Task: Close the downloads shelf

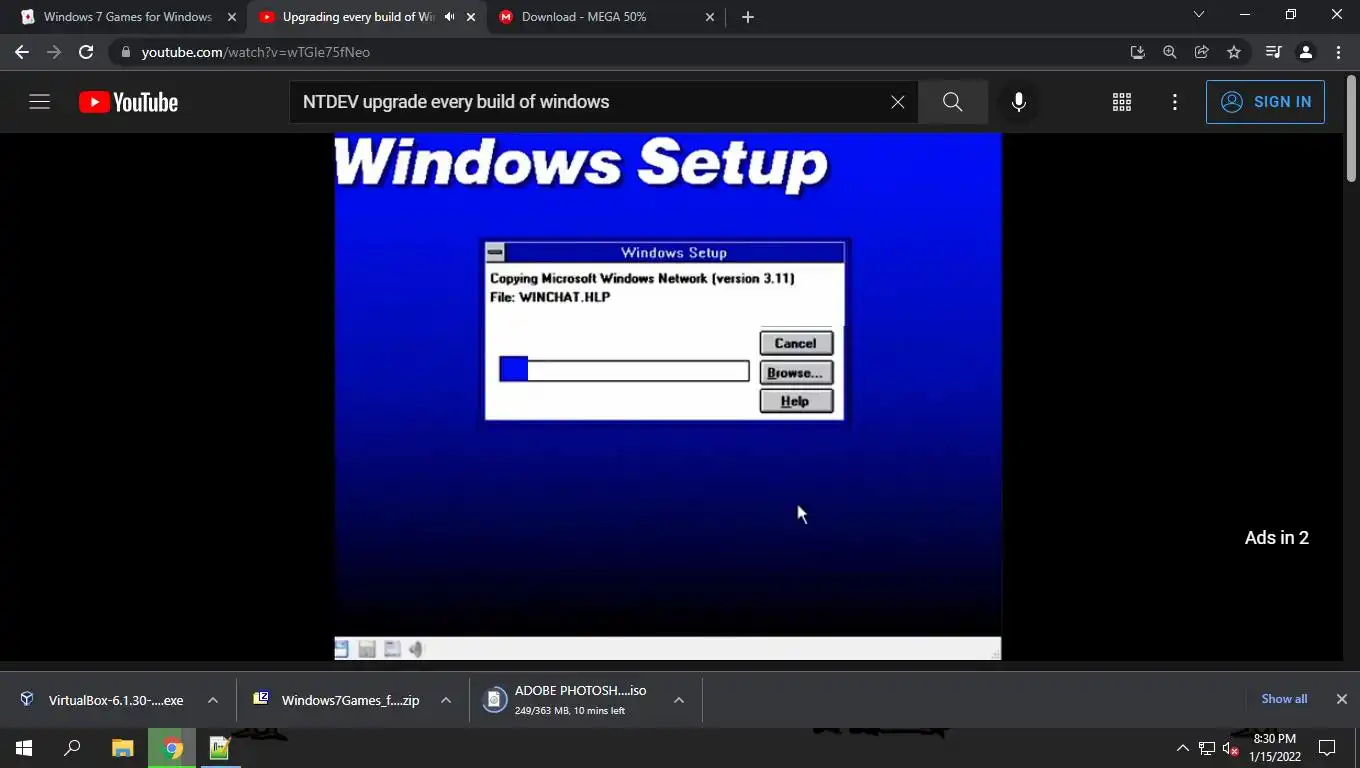Action: (1342, 699)
